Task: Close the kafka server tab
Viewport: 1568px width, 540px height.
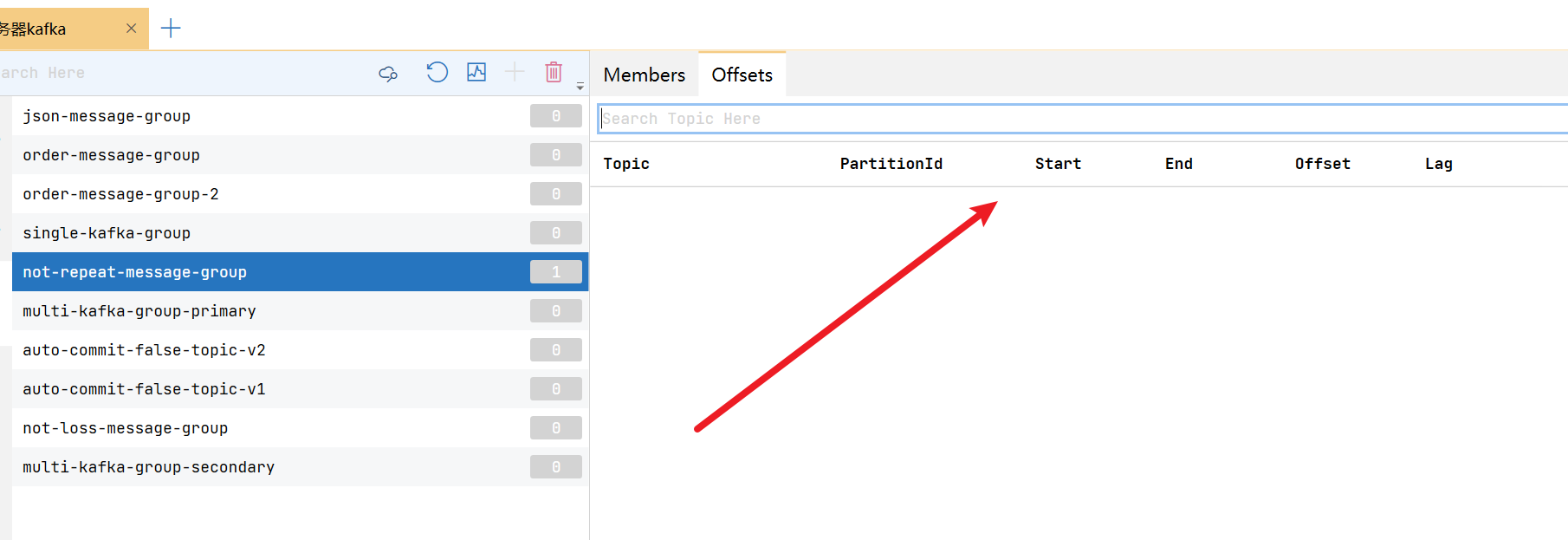Action: 131,29
